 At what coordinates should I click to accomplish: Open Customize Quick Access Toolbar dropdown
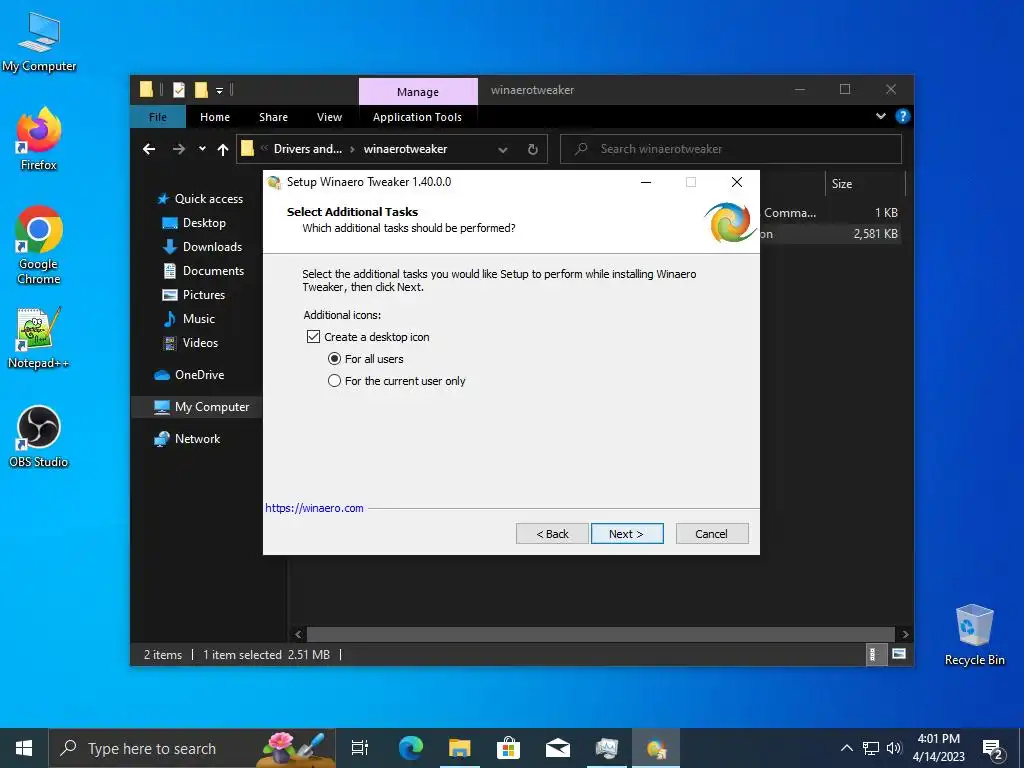(219, 90)
